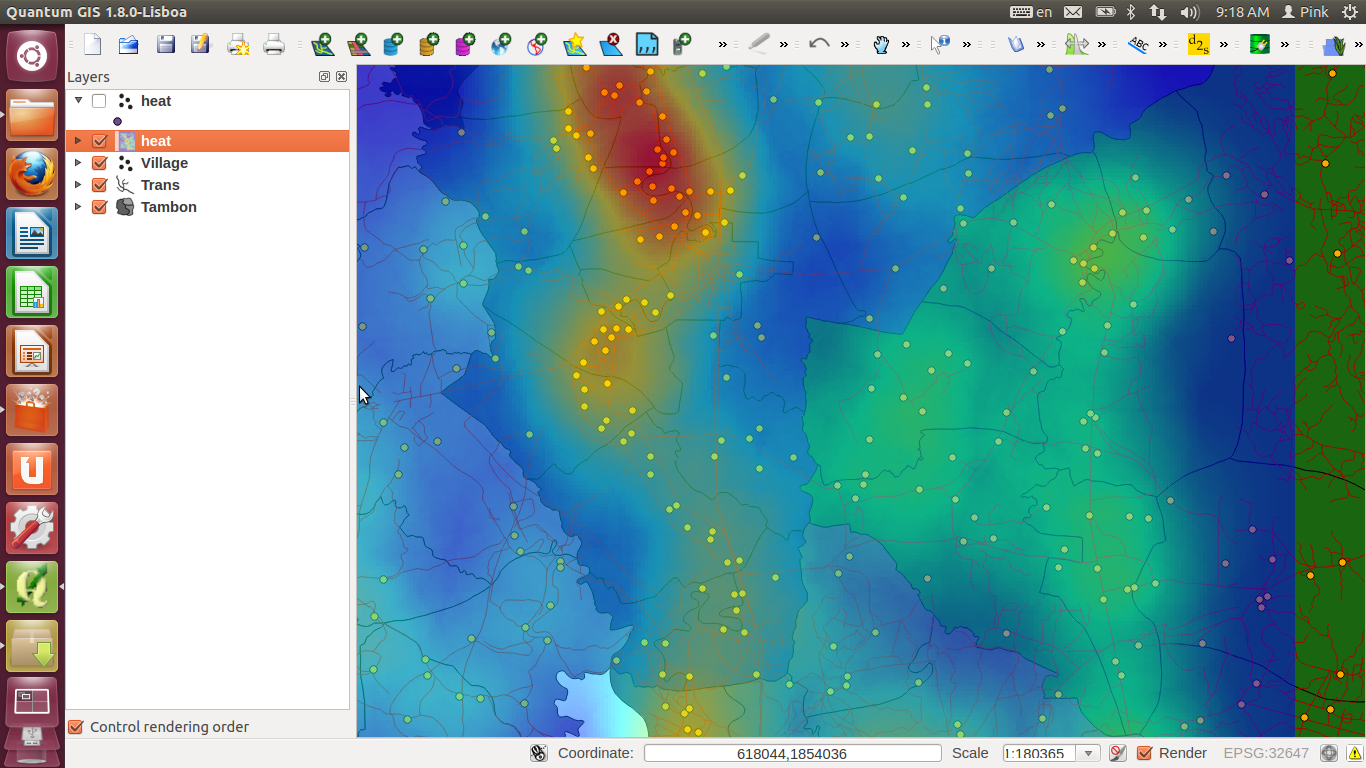Viewport: 1366px width, 768px height.
Task: Disable the Render checkbox in the status bar
Action: click(x=1144, y=753)
